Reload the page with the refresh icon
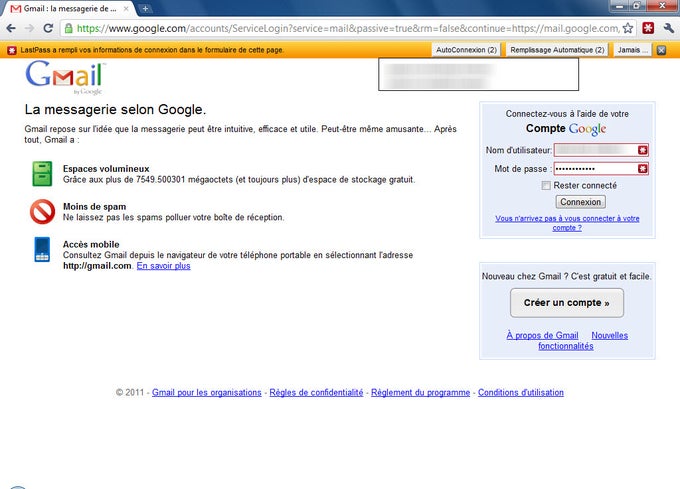The width and height of the screenshot is (680, 489). [48, 29]
